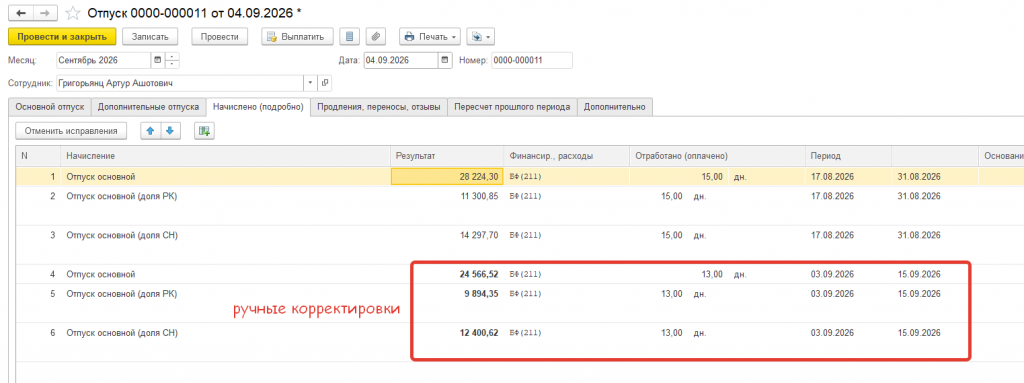Screen dimensions: 1024x383
Task: Click the 17.08.2026 period start in row 1
Action: [x=832, y=176]
